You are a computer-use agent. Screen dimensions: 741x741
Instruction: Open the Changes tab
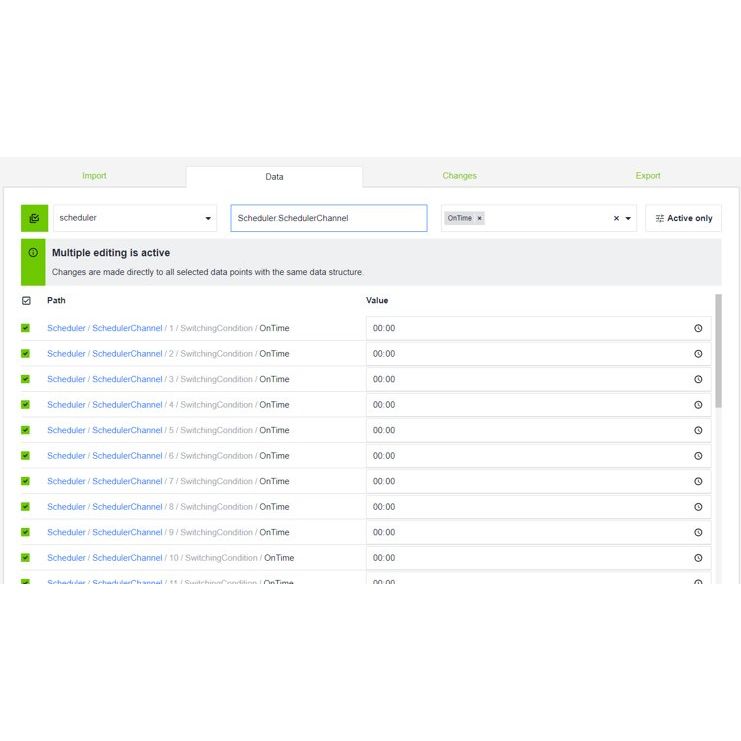pyautogui.click(x=459, y=176)
